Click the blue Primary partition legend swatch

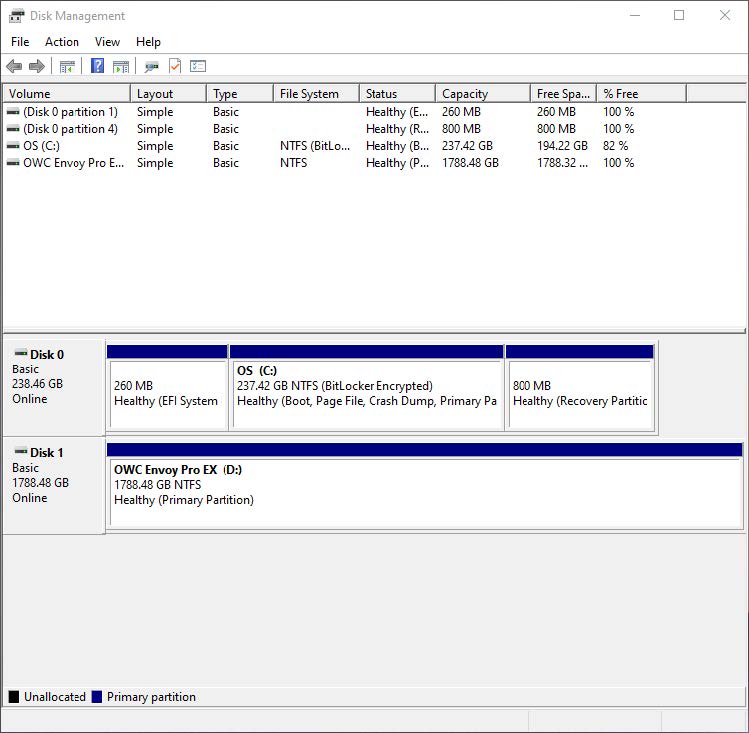click(x=97, y=697)
